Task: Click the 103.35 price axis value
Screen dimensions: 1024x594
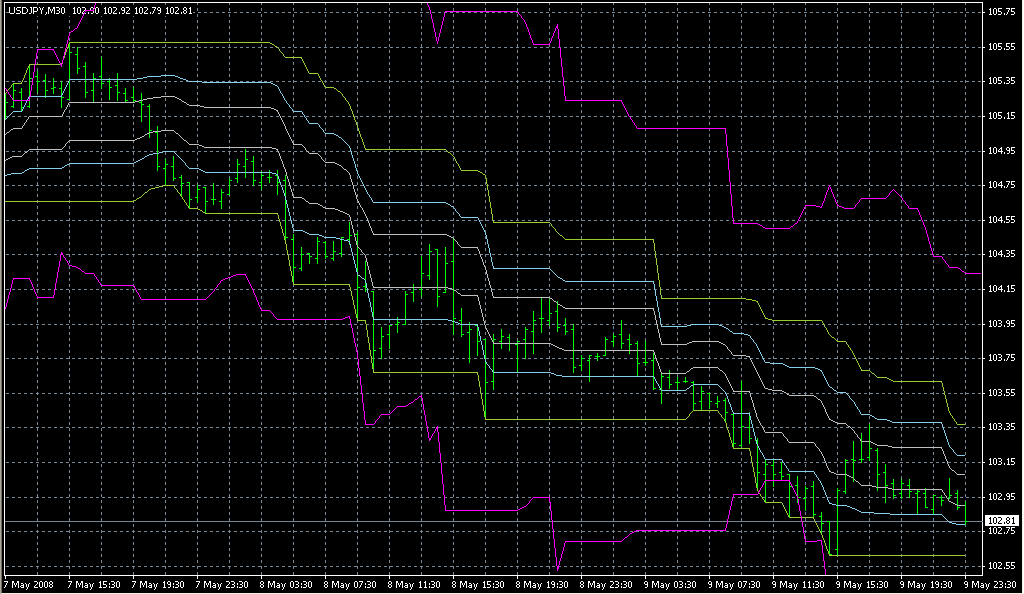Action: click(x=1001, y=427)
